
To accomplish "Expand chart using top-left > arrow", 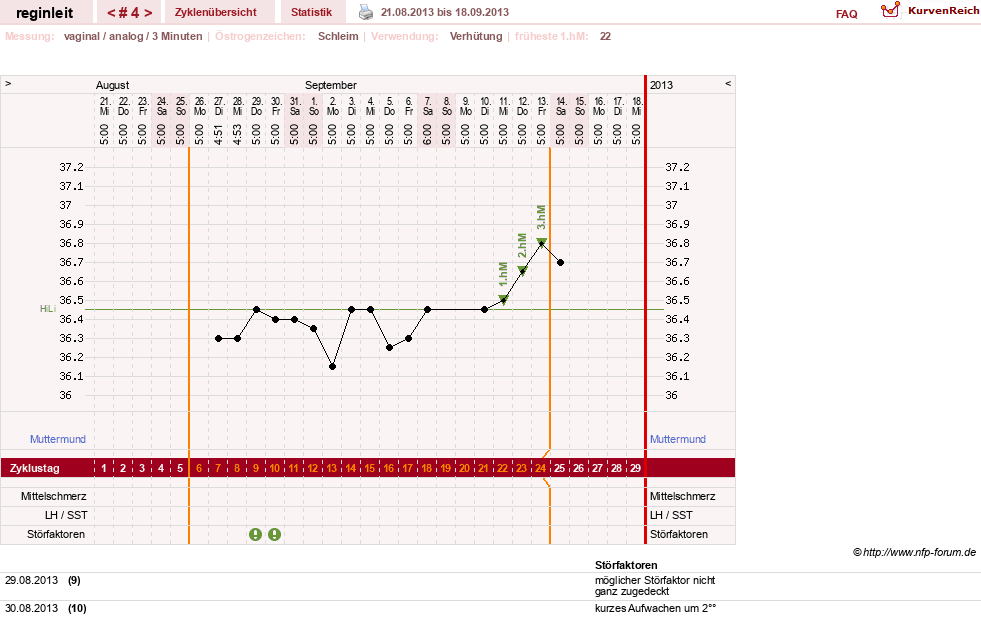I will 8,83.
